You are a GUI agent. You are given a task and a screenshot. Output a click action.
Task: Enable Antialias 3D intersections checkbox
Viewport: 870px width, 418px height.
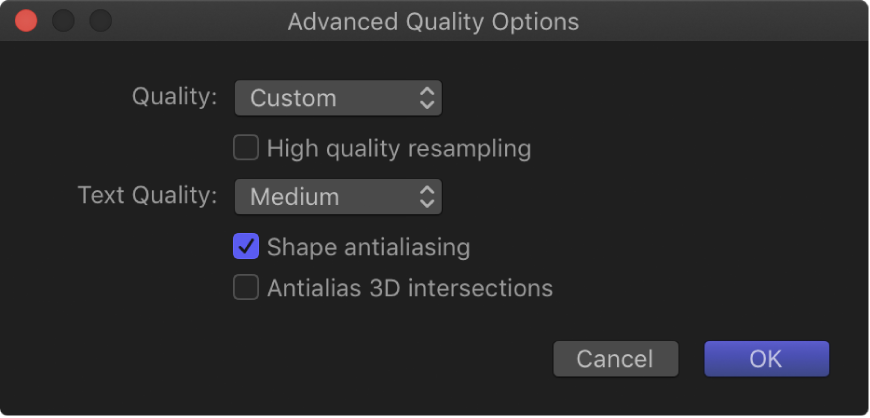point(246,288)
